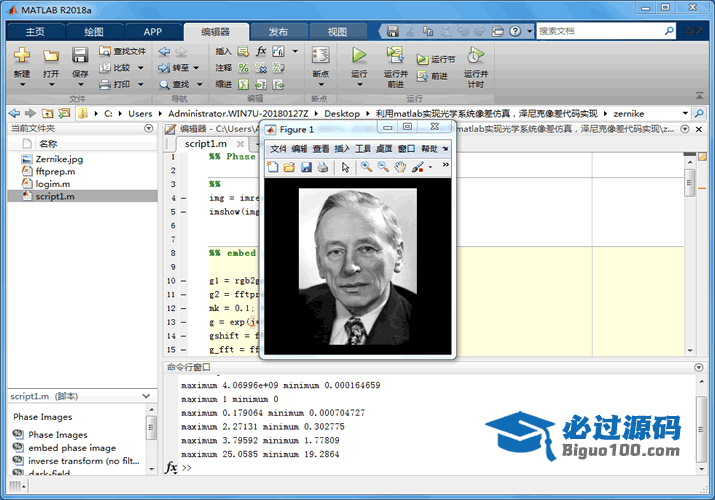Click the address bar search magnifier icon
The height and width of the screenshot is (500, 715).
(x=699, y=113)
